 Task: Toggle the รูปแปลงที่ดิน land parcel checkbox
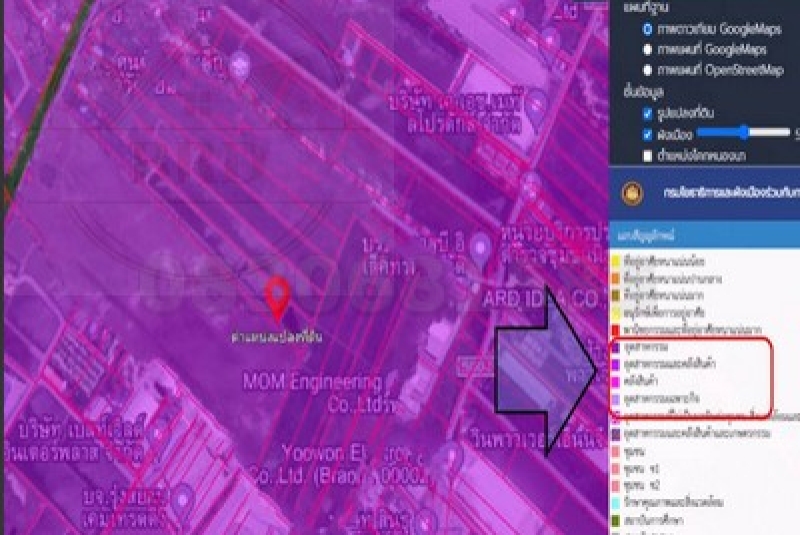648,113
